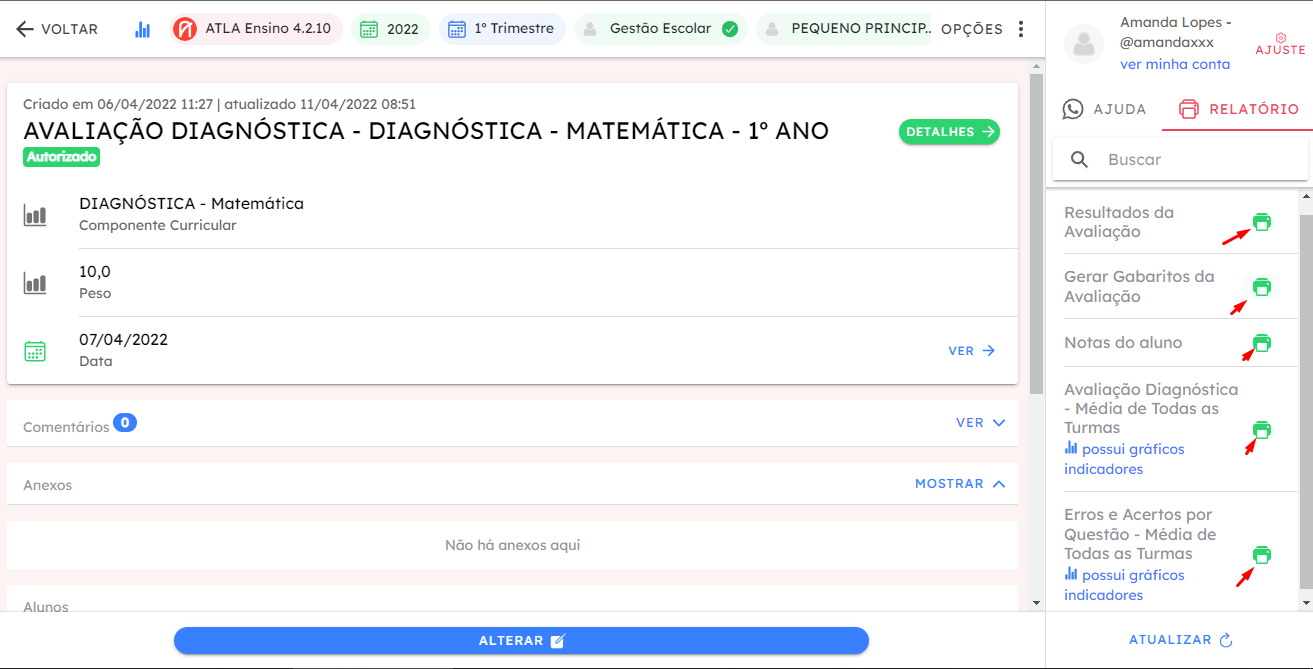Screen dimensions: 1313x669
Task: Click the Resultados da Avaliação label
Action: [x=1119, y=222]
